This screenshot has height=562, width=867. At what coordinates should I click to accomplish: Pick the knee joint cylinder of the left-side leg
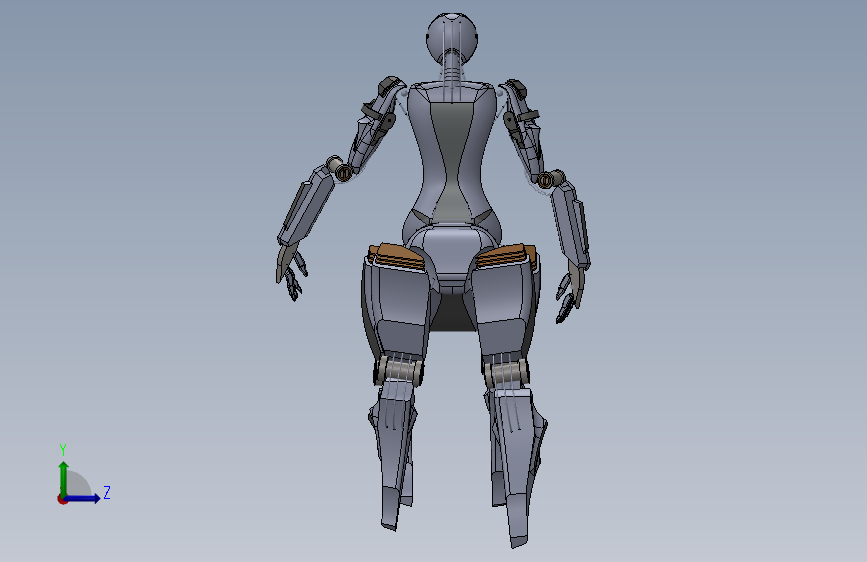(398, 370)
